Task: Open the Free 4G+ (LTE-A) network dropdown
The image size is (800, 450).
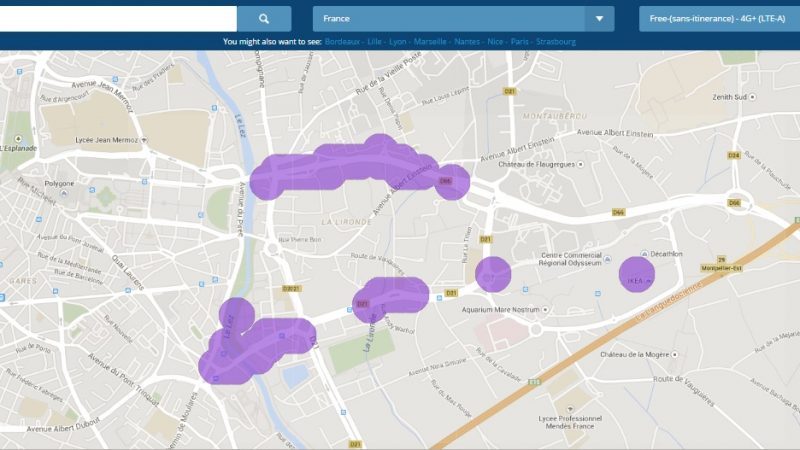Action: point(719,18)
